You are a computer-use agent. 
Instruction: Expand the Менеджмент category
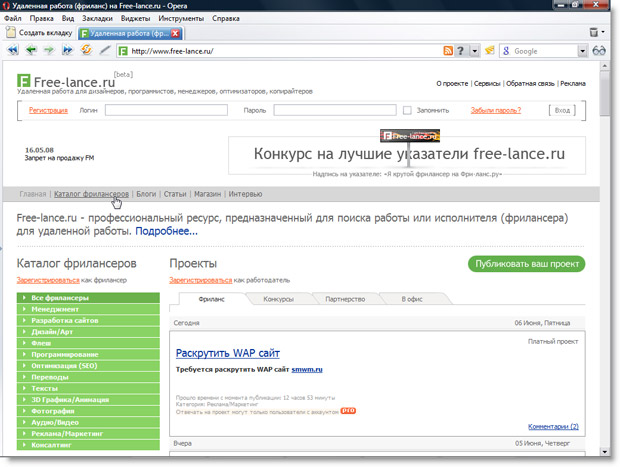[x=88, y=309]
